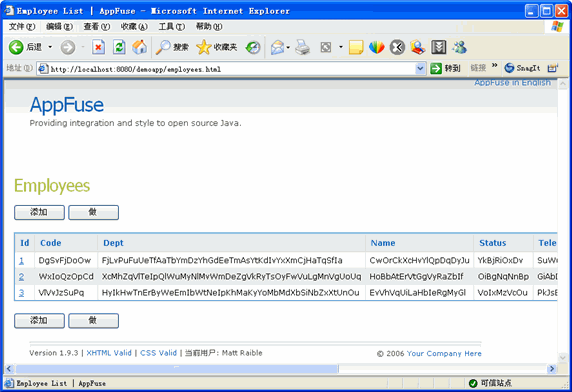Click the fullscreen square toolbar icon
Viewport: 572px width, 392px height.
click(x=326, y=47)
